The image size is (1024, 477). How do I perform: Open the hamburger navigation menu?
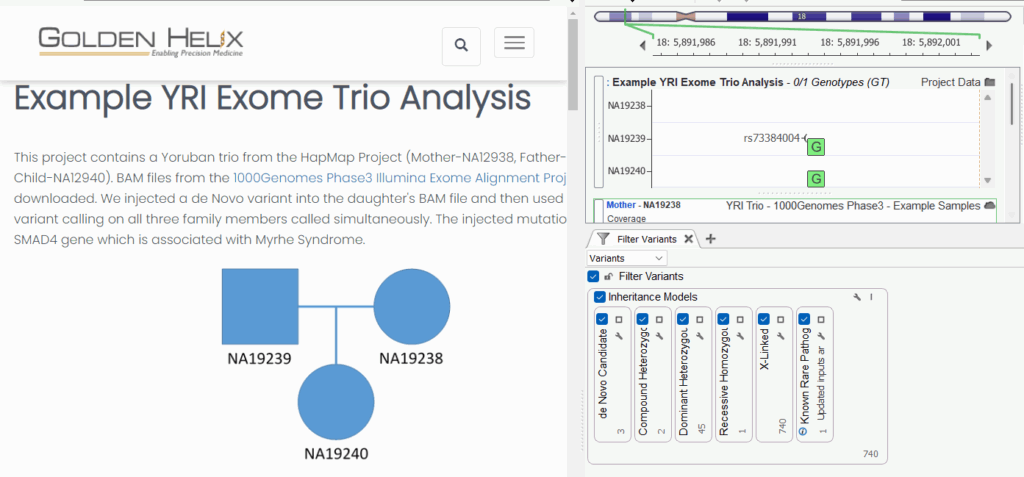pos(514,43)
